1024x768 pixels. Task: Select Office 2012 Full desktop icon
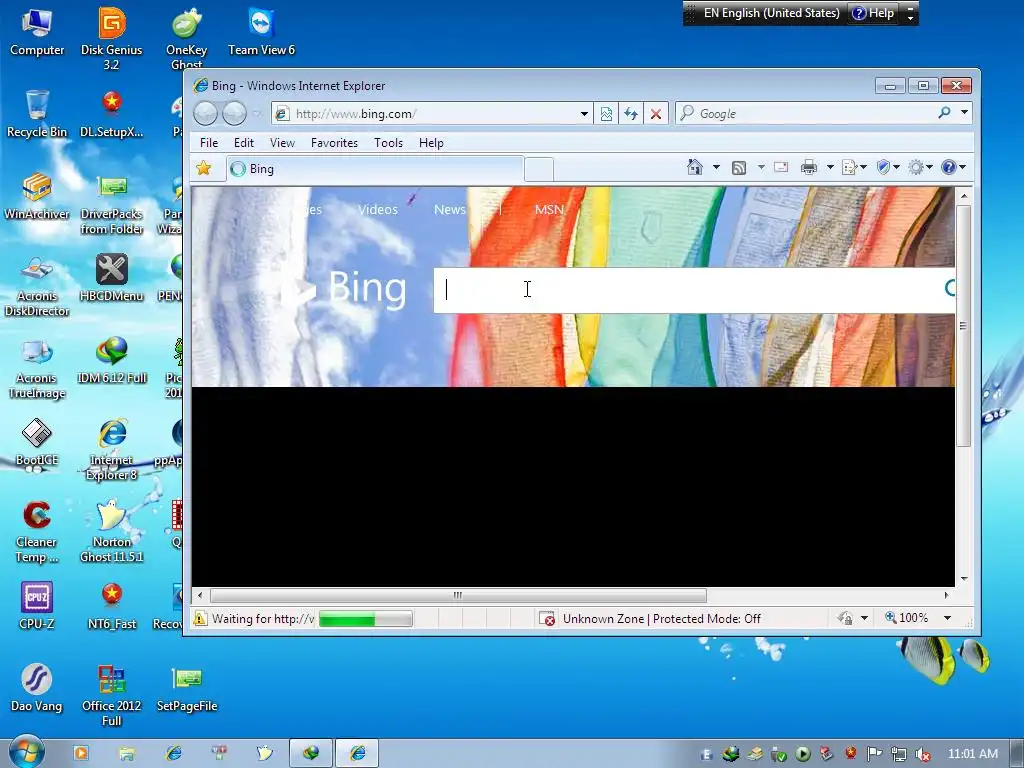tap(112, 695)
